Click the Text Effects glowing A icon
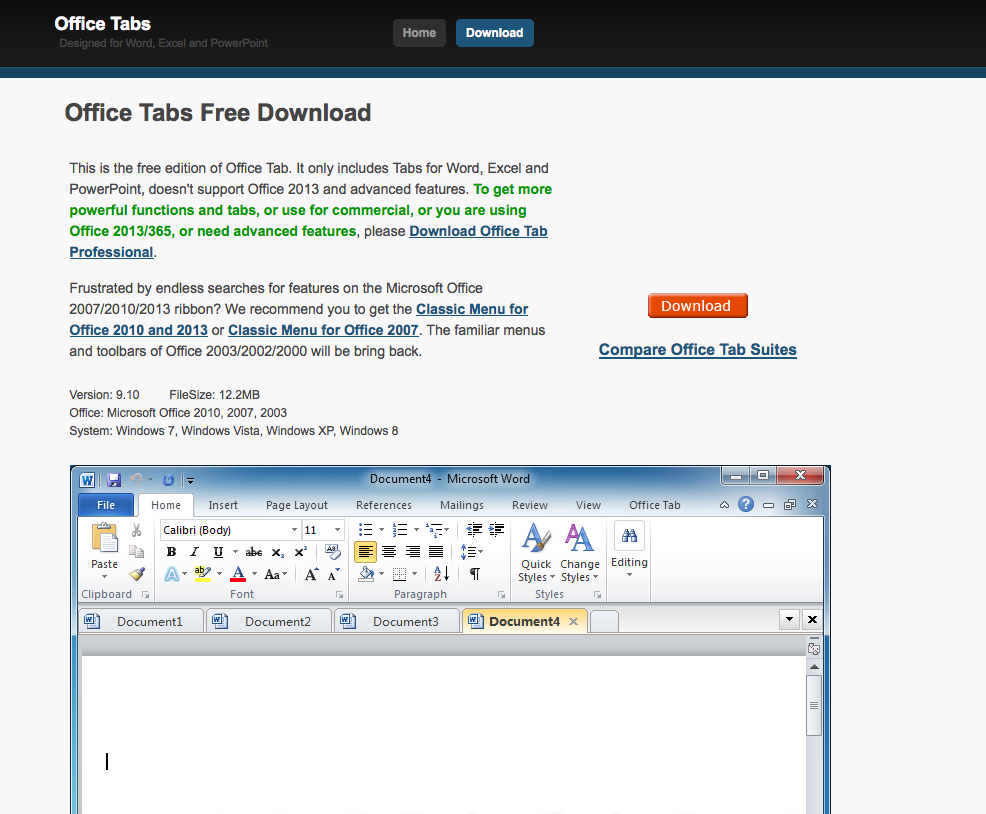986x814 pixels. tap(172, 574)
